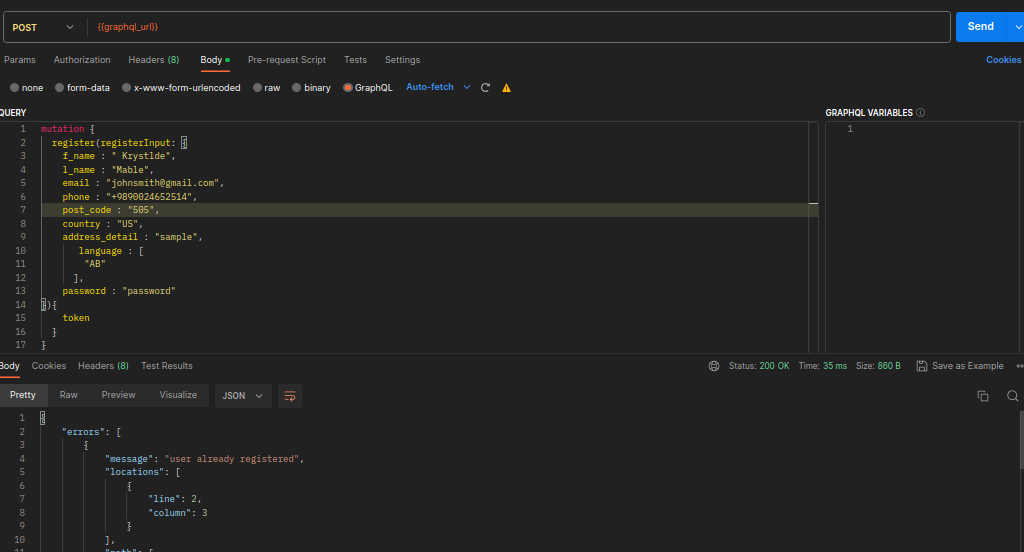Screen dimensions: 1024x552
Task: Click the phone "+9890024652514" line
Action: 129,197
